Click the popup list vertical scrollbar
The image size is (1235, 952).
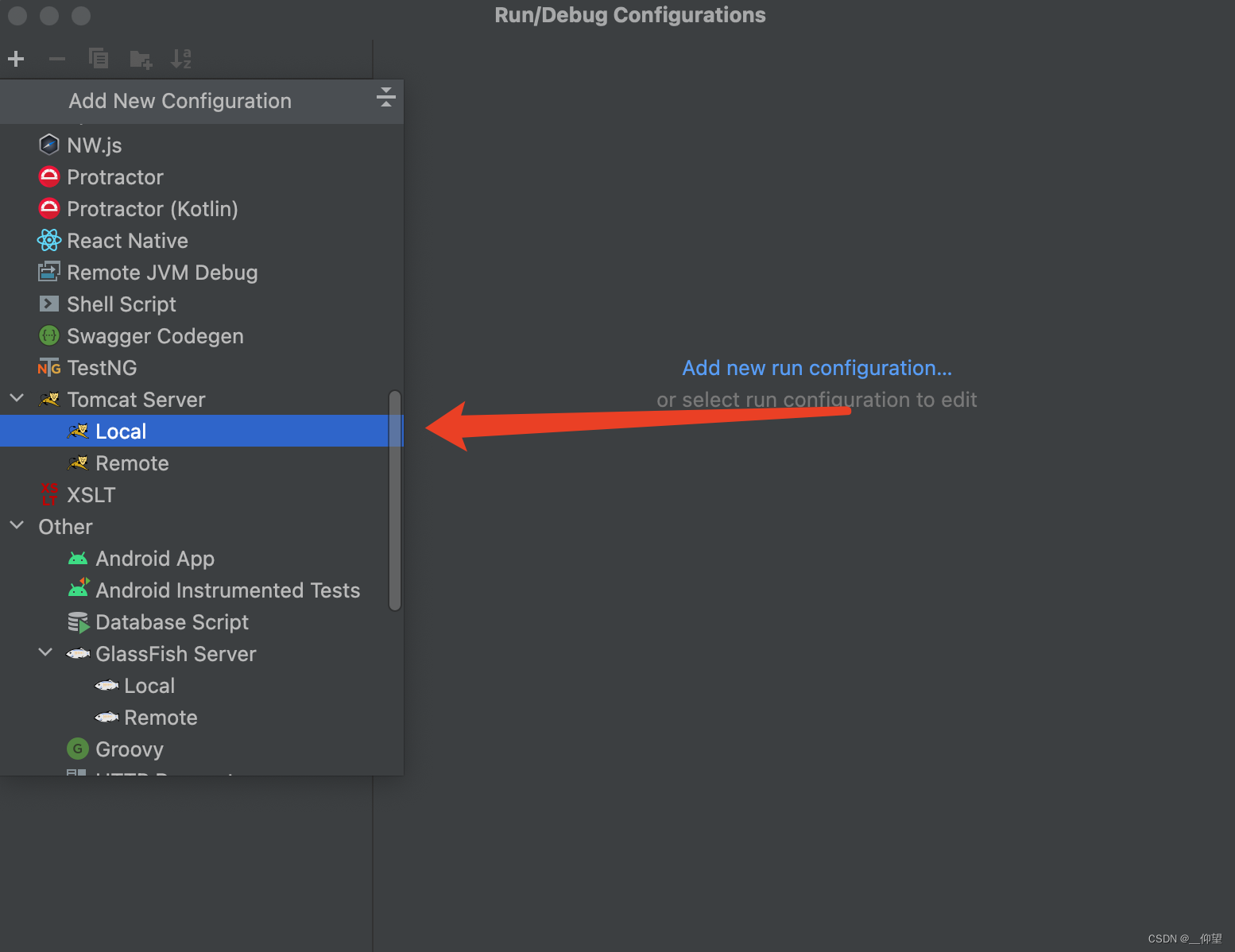395,501
